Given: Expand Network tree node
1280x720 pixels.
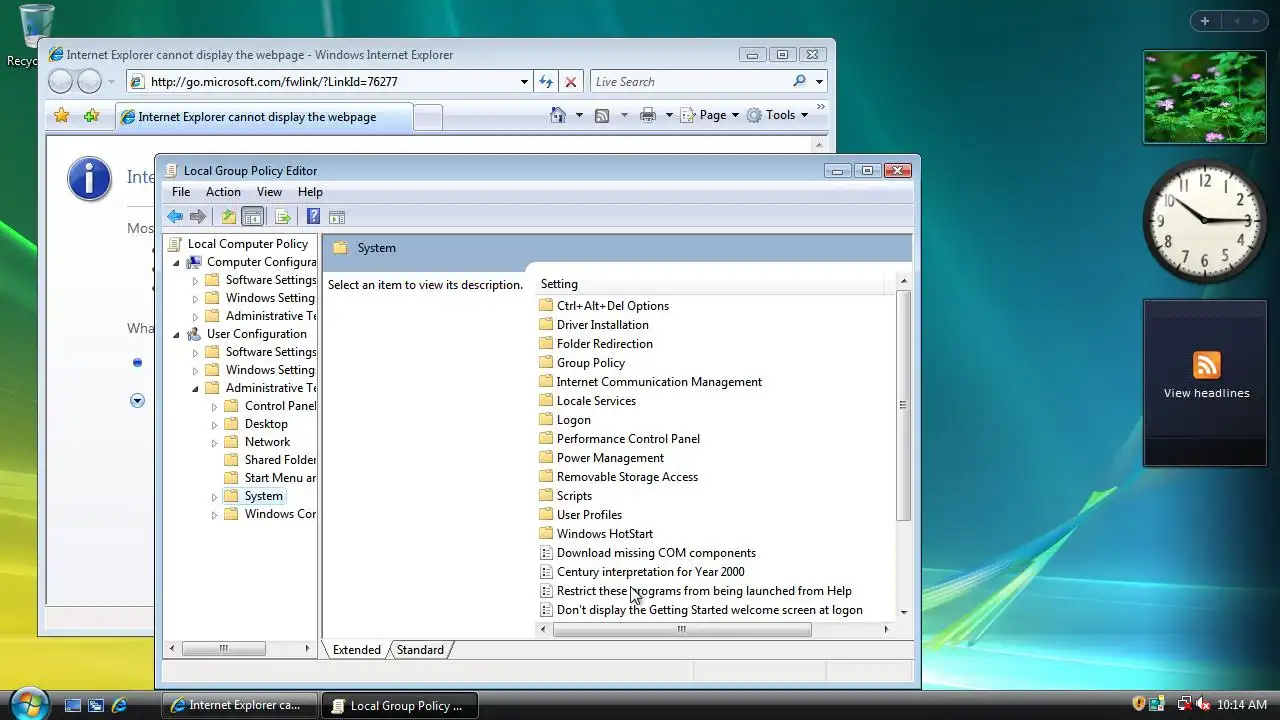Looking at the screenshot, I should coord(214,443).
